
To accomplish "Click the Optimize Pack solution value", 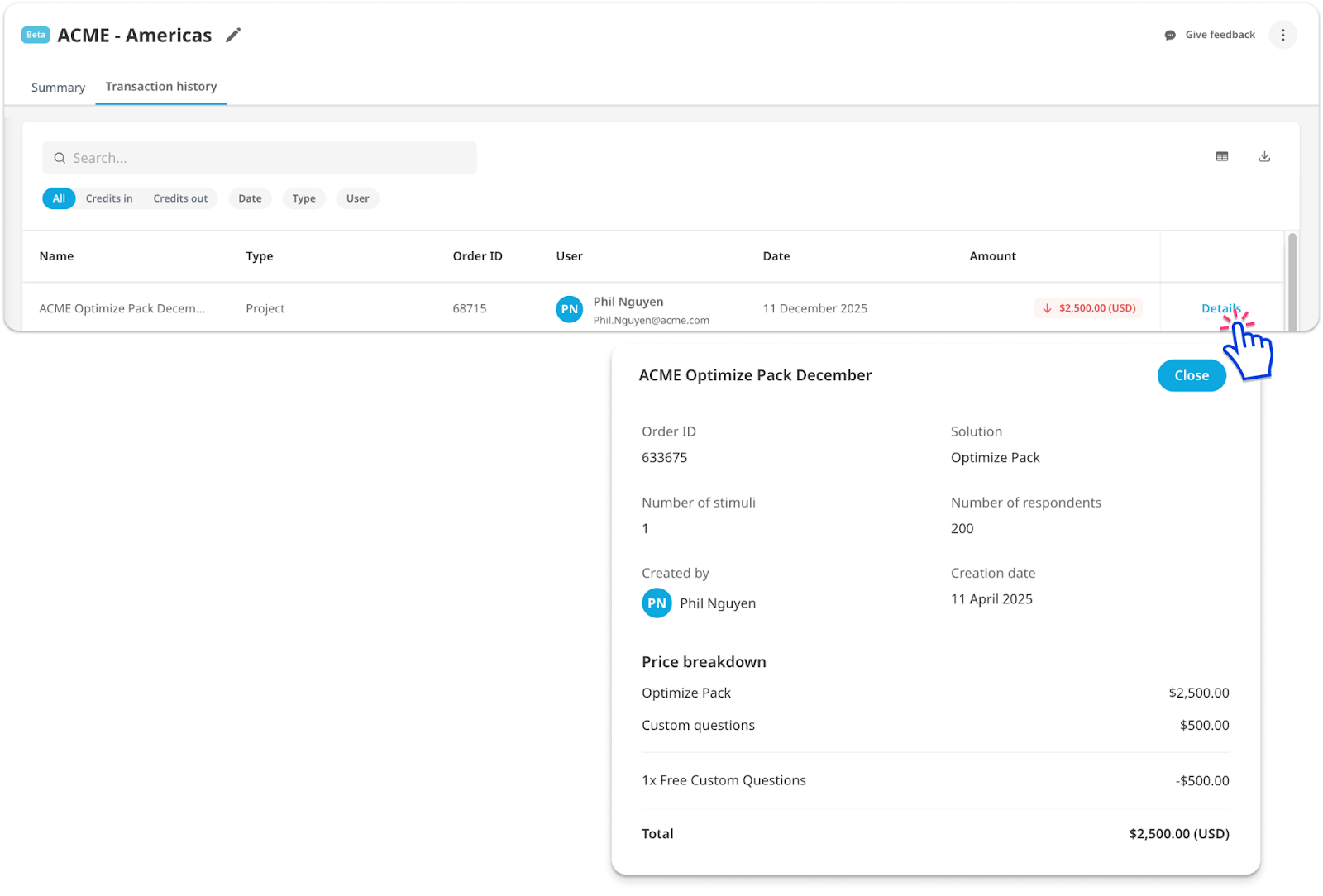I will pyautogui.click(x=996, y=458).
